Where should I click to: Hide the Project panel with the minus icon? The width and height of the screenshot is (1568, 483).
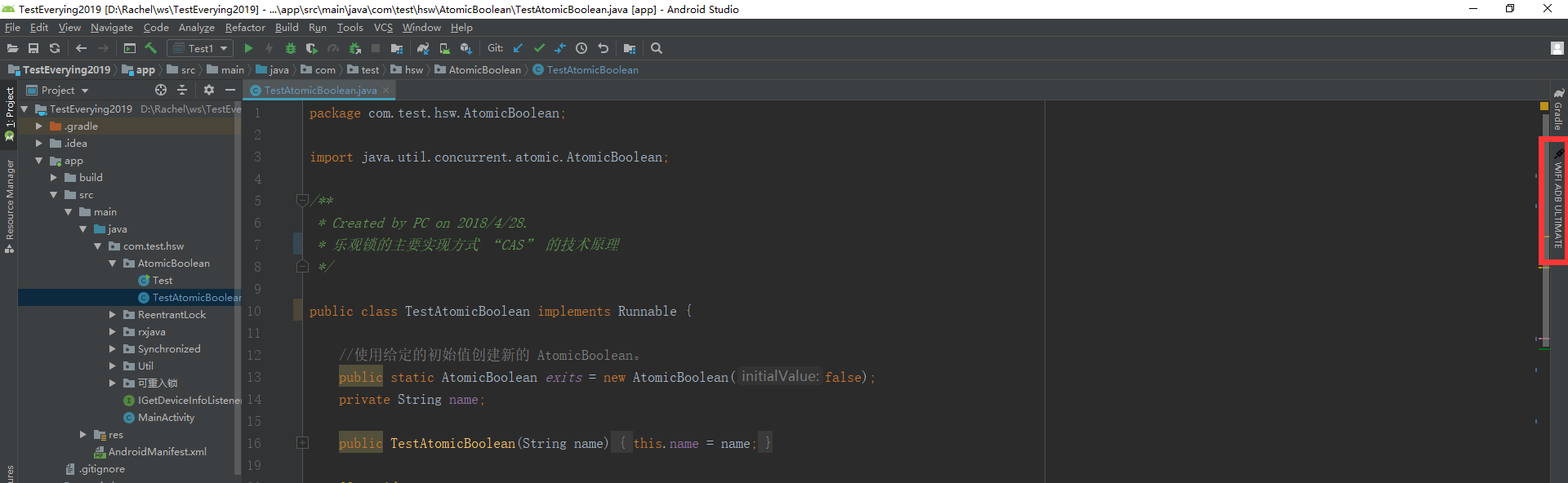coord(230,90)
